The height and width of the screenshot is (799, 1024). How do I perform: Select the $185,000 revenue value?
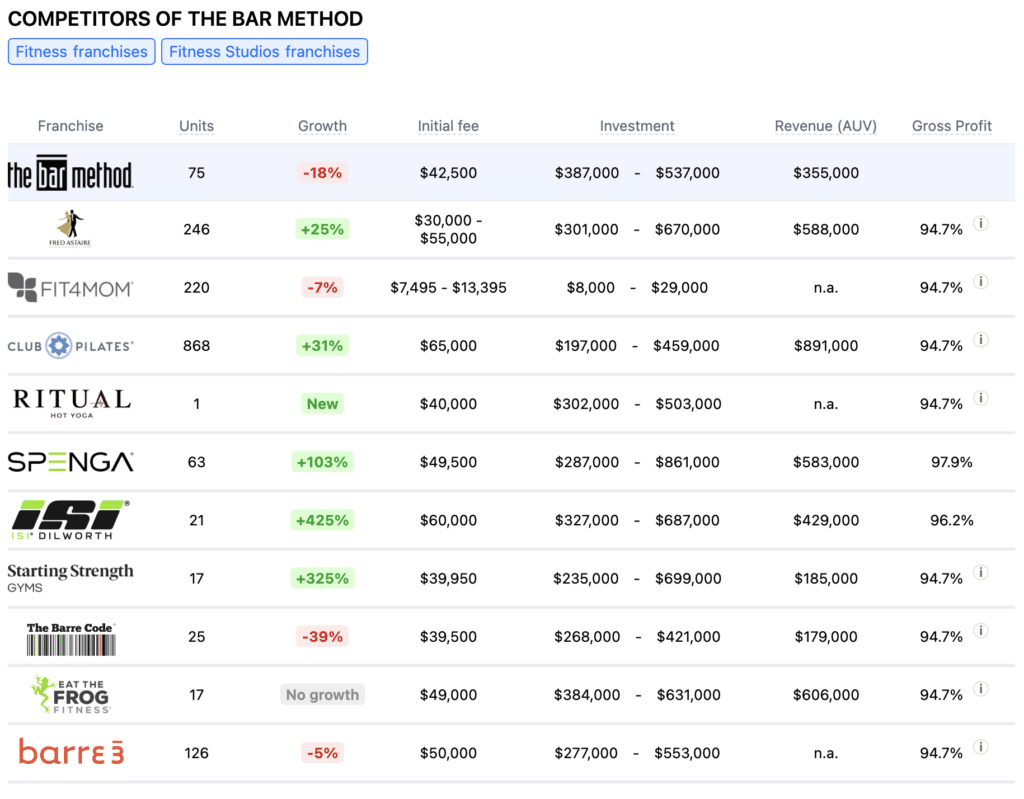[825, 578]
